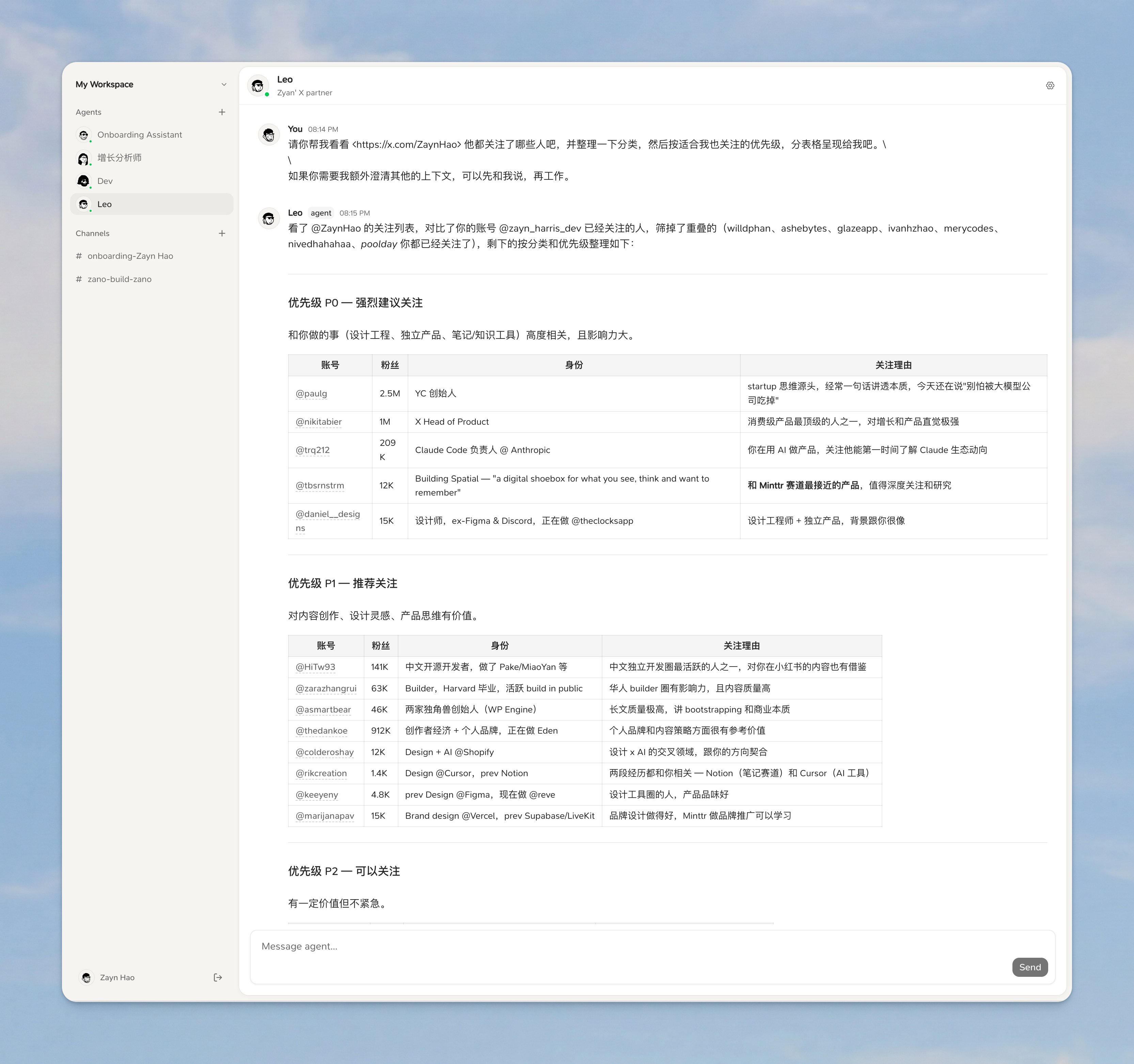This screenshot has height=1064, width=1134.
Task: Click the Dev agent avatar icon
Action: coord(84,182)
